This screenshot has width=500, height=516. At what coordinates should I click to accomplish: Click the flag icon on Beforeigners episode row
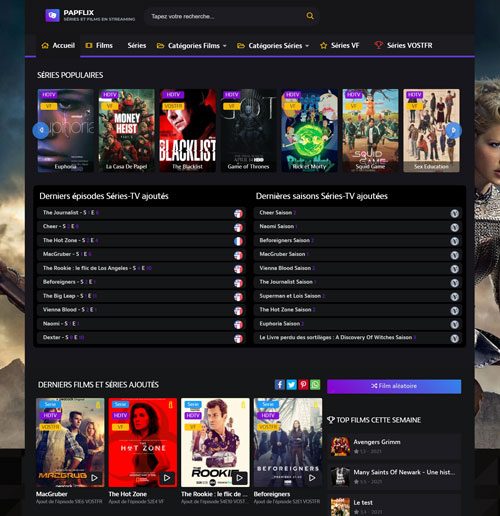pyautogui.click(x=238, y=283)
